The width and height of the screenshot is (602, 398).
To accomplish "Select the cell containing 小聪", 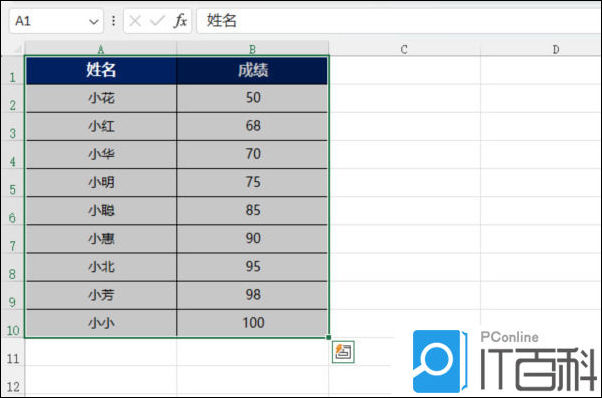I will [x=101, y=211].
